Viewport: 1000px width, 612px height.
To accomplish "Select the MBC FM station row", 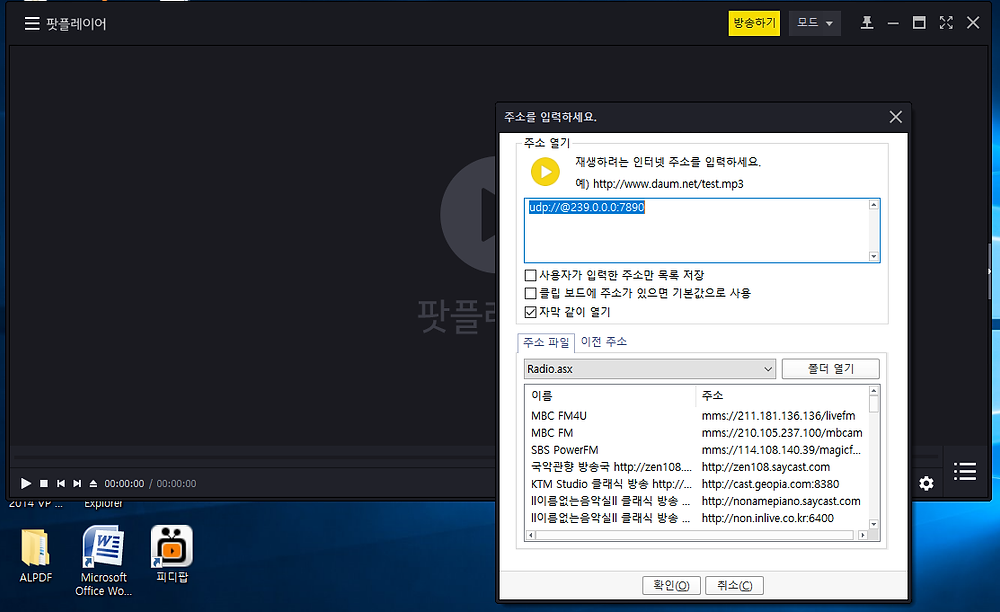I will coord(696,433).
